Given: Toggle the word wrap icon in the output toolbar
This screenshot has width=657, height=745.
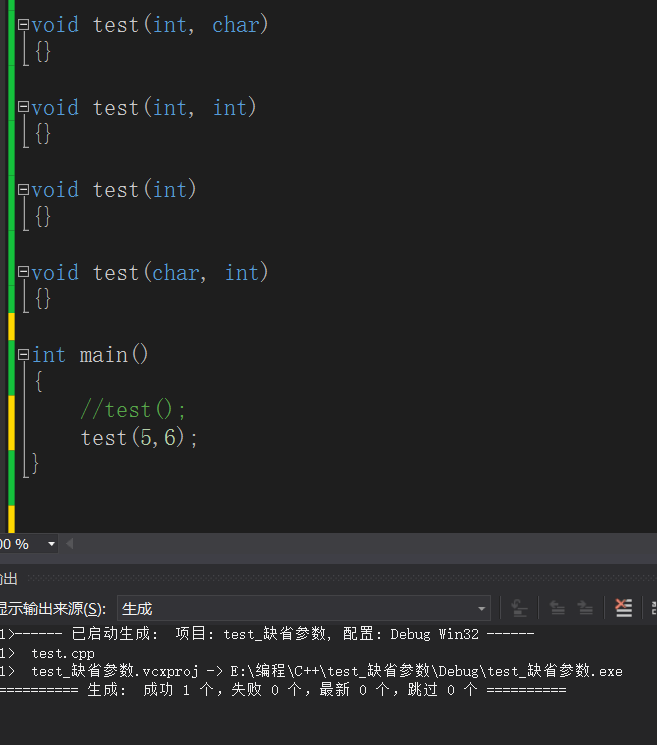Looking at the screenshot, I should click(x=653, y=608).
